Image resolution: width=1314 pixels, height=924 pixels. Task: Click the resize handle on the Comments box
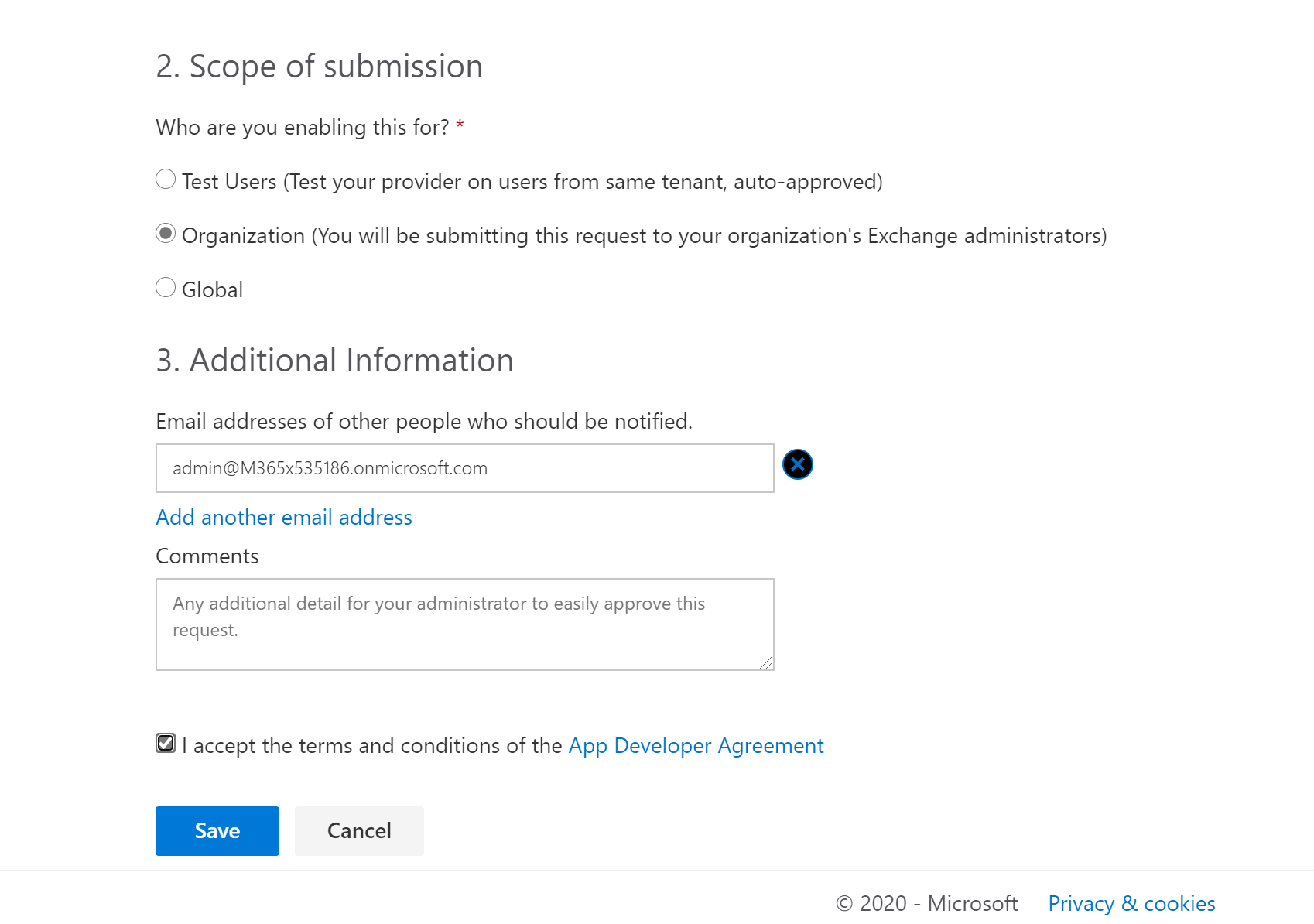pos(767,662)
